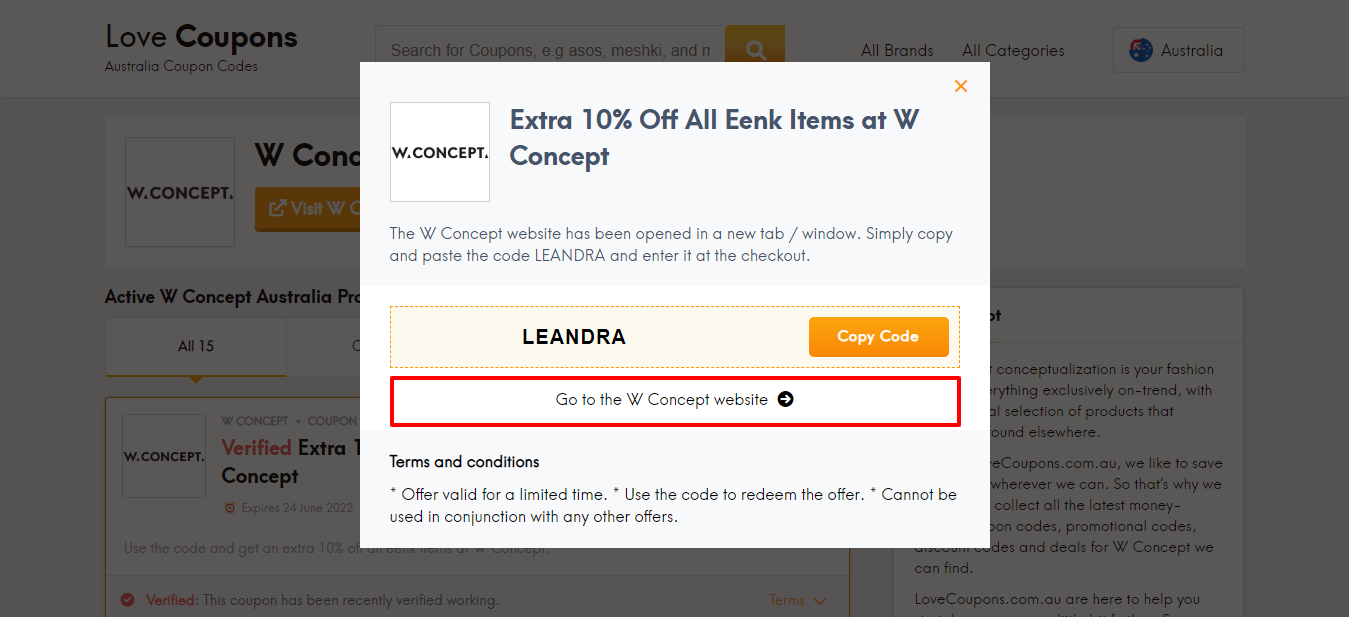Click the circular arrow icon beside website link

pyautogui.click(x=787, y=398)
